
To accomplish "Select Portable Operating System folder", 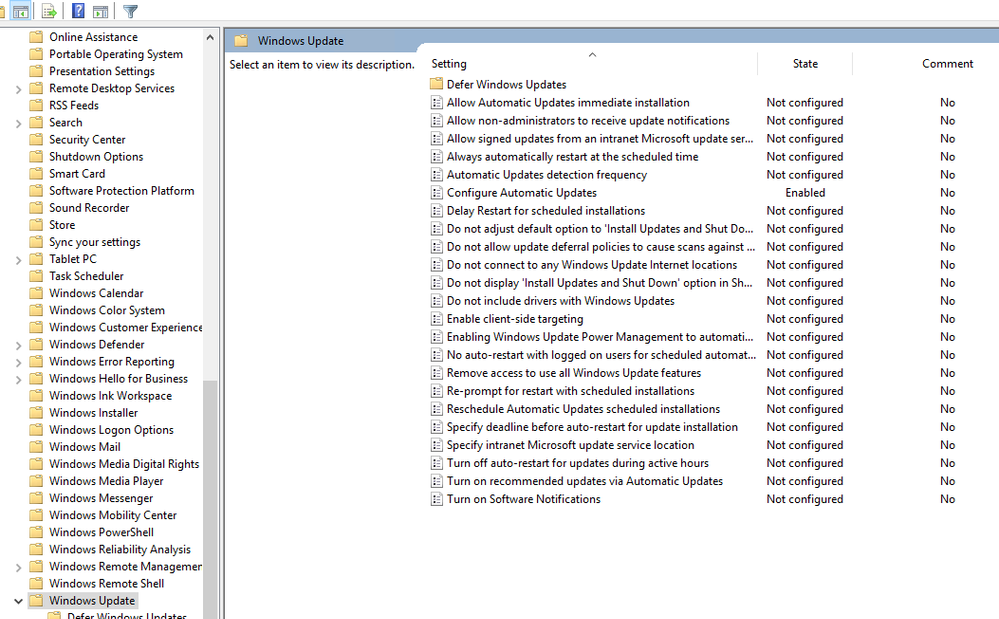I will tap(116, 54).
